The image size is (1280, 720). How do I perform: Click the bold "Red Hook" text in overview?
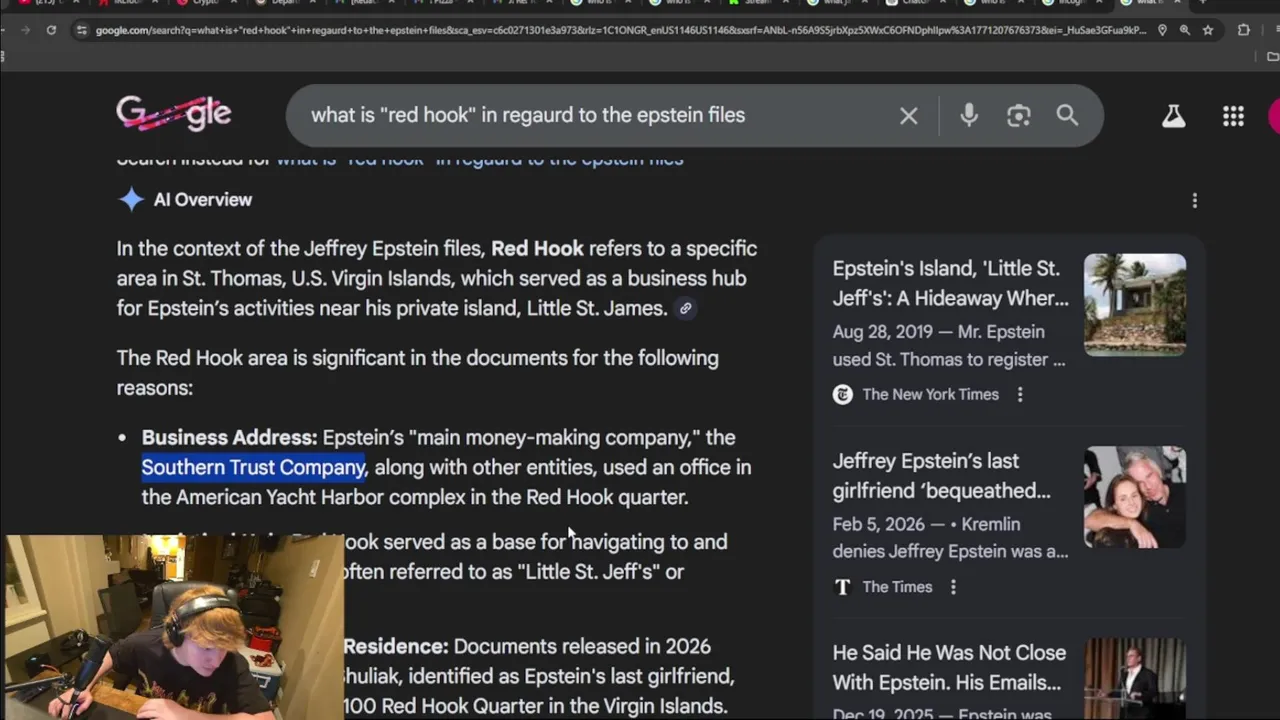pyautogui.click(x=537, y=248)
